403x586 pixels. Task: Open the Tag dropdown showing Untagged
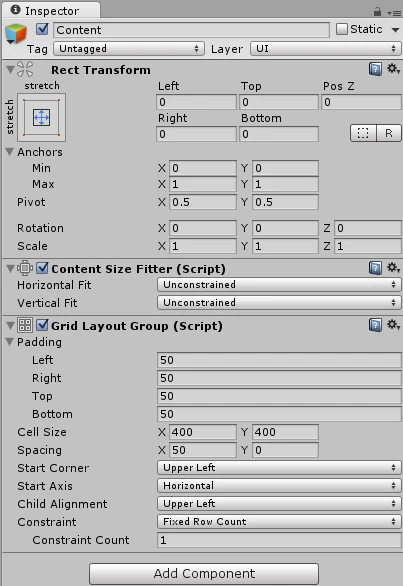pyautogui.click(x=129, y=49)
